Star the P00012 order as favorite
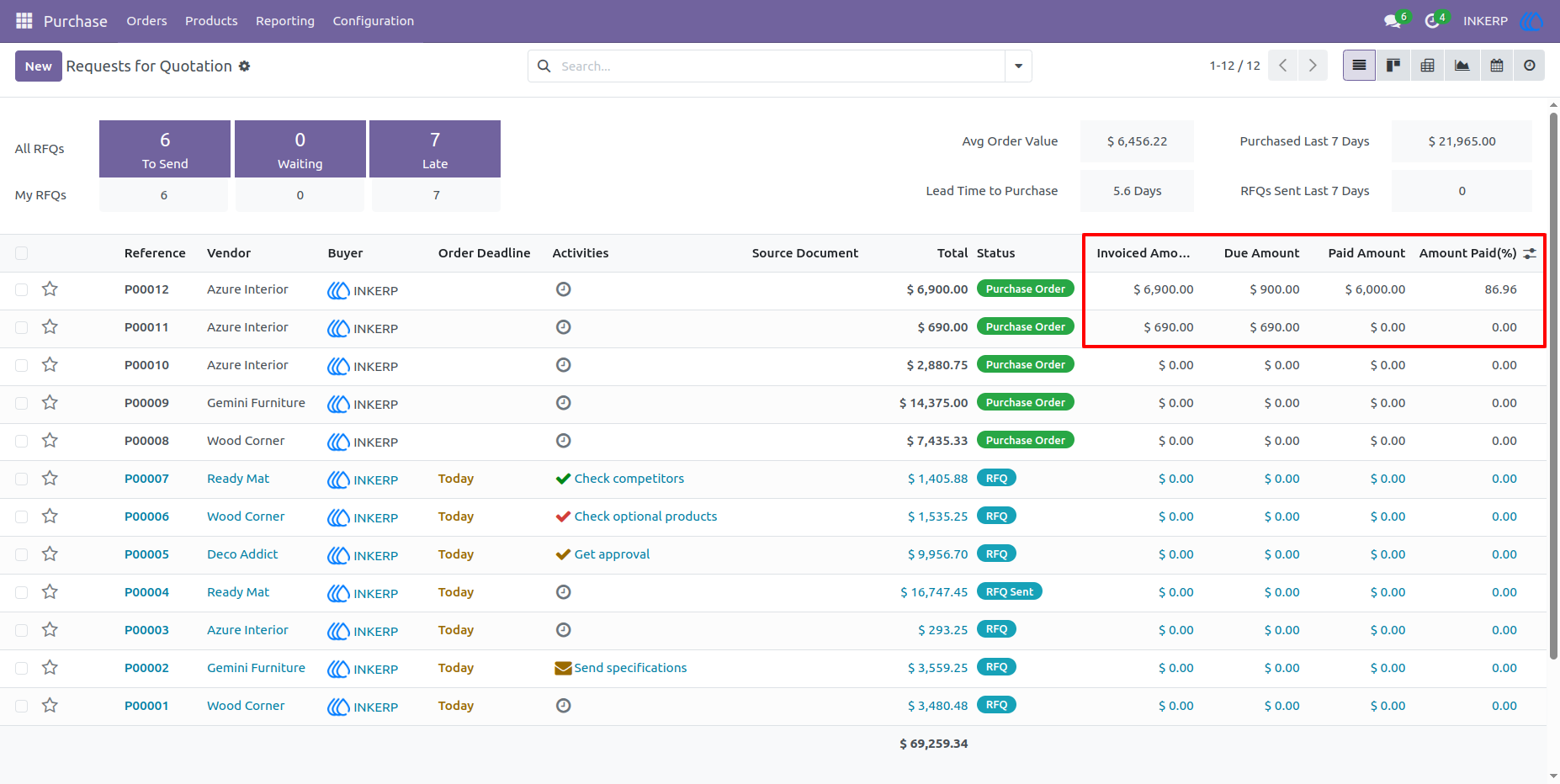 point(50,289)
